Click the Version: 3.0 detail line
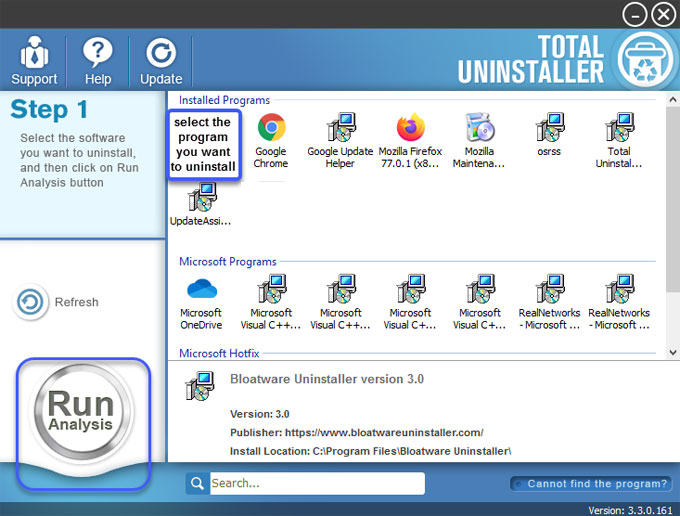Screen dimensions: 680x516 pos(259,414)
